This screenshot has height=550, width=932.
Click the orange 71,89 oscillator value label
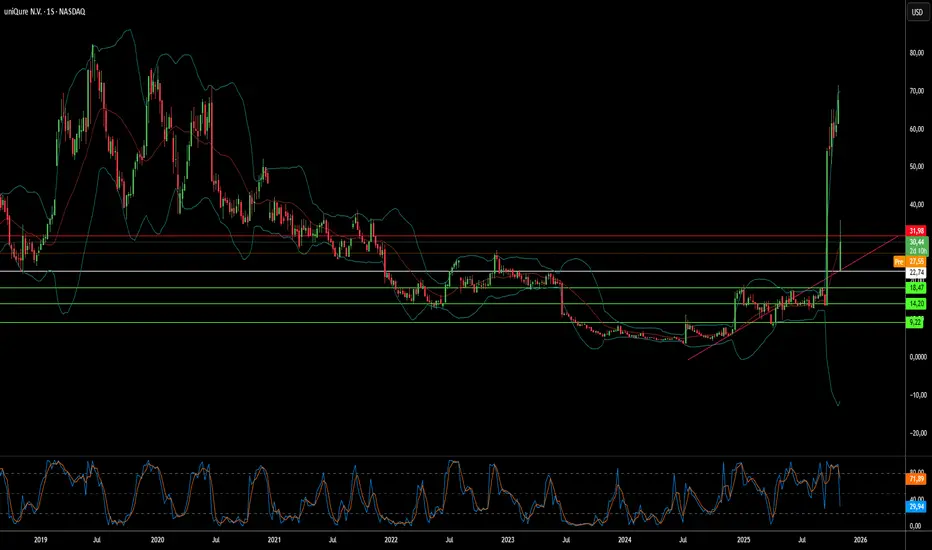click(x=917, y=479)
